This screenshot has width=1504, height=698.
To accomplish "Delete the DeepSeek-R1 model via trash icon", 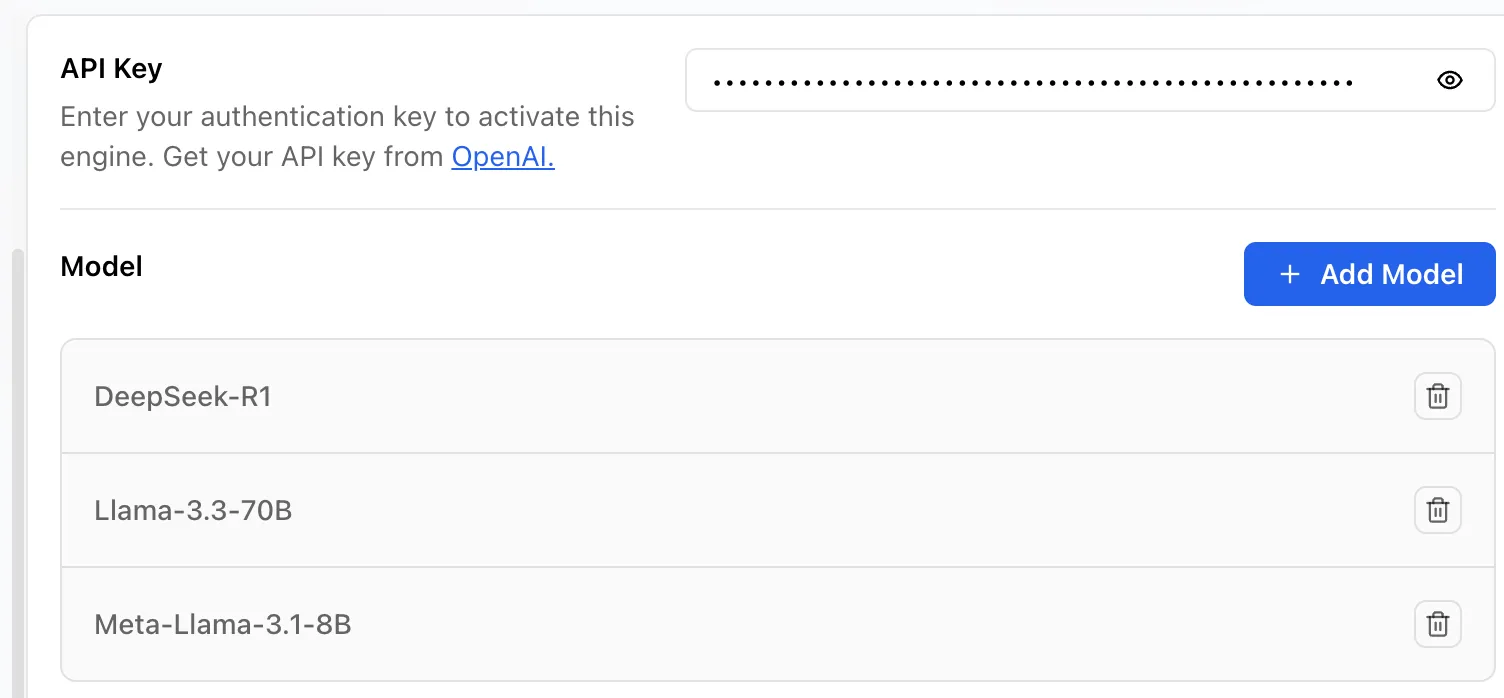I will pos(1437,396).
